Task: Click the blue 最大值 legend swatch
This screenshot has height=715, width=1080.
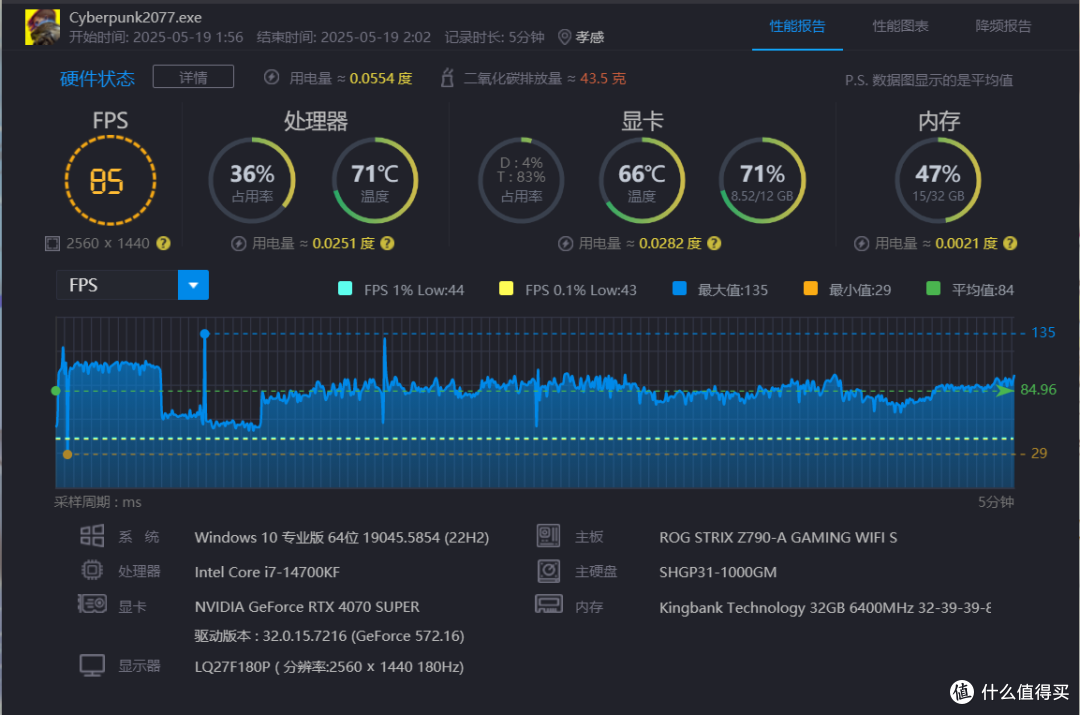Action: click(679, 289)
